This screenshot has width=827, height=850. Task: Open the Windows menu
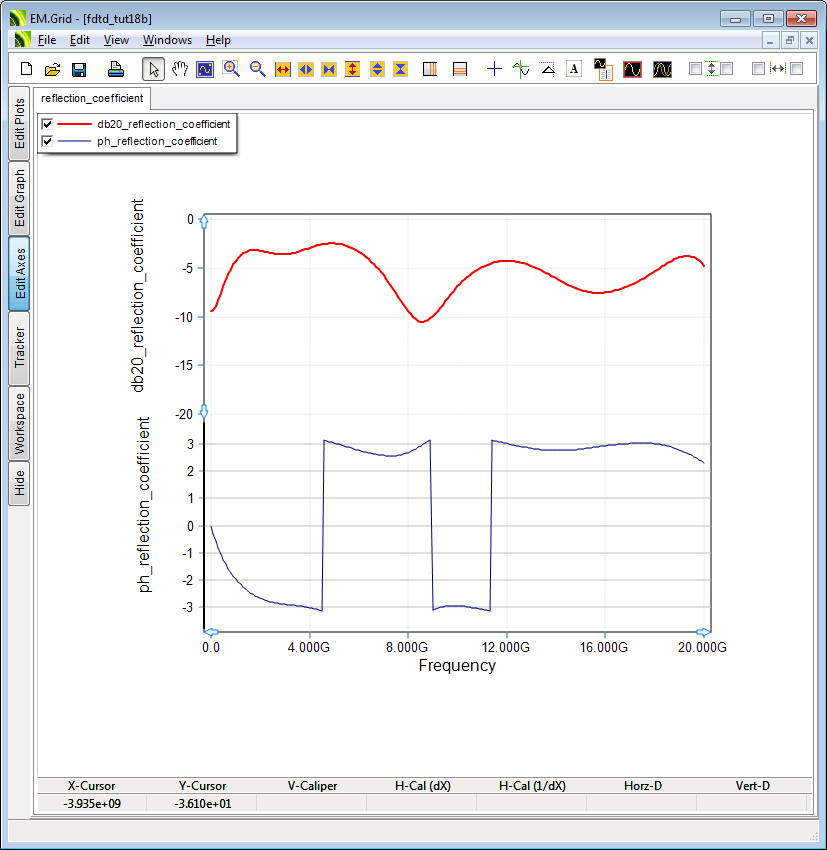tap(167, 40)
